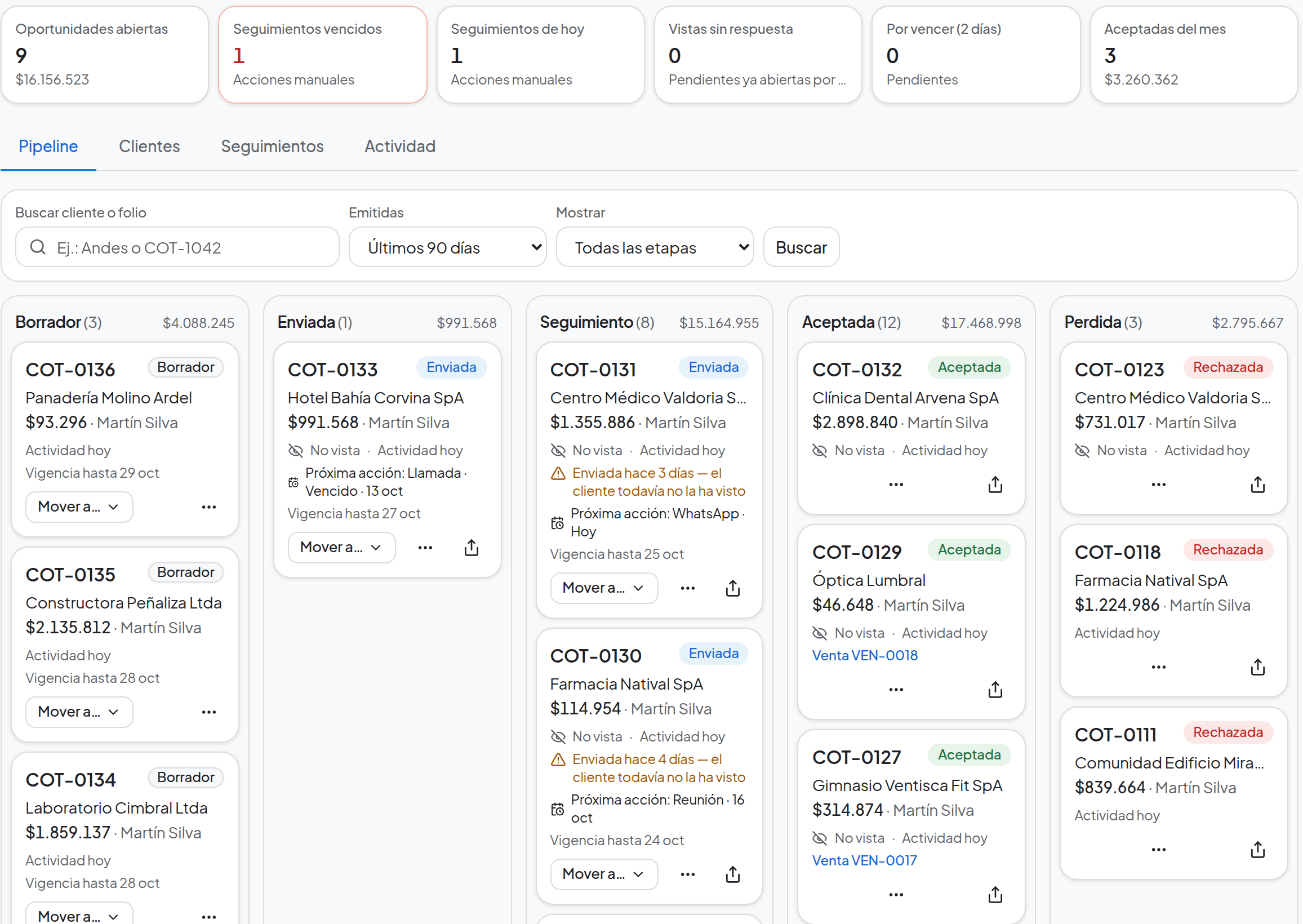This screenshot has height=924, width=1303.
Task: Click share icon on COT-0111 card
Action: pos(1258,849)
